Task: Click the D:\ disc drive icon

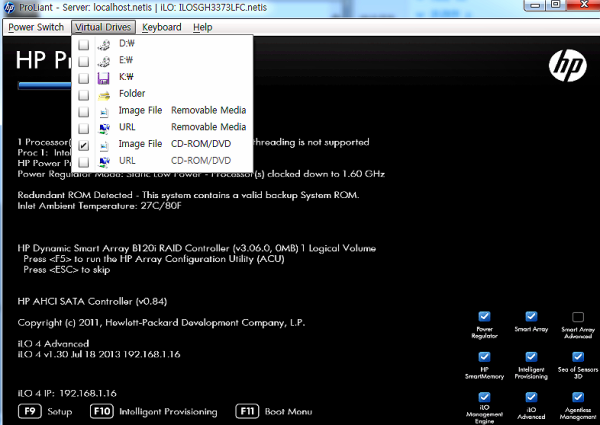Action: pos(104,45)
